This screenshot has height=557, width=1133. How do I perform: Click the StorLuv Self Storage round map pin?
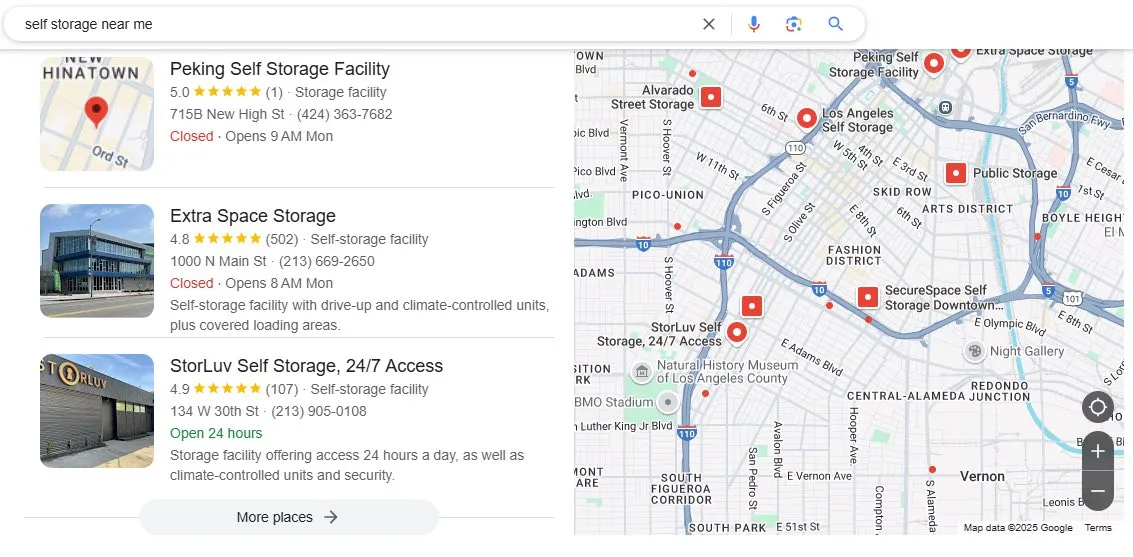tap(736, 332)
